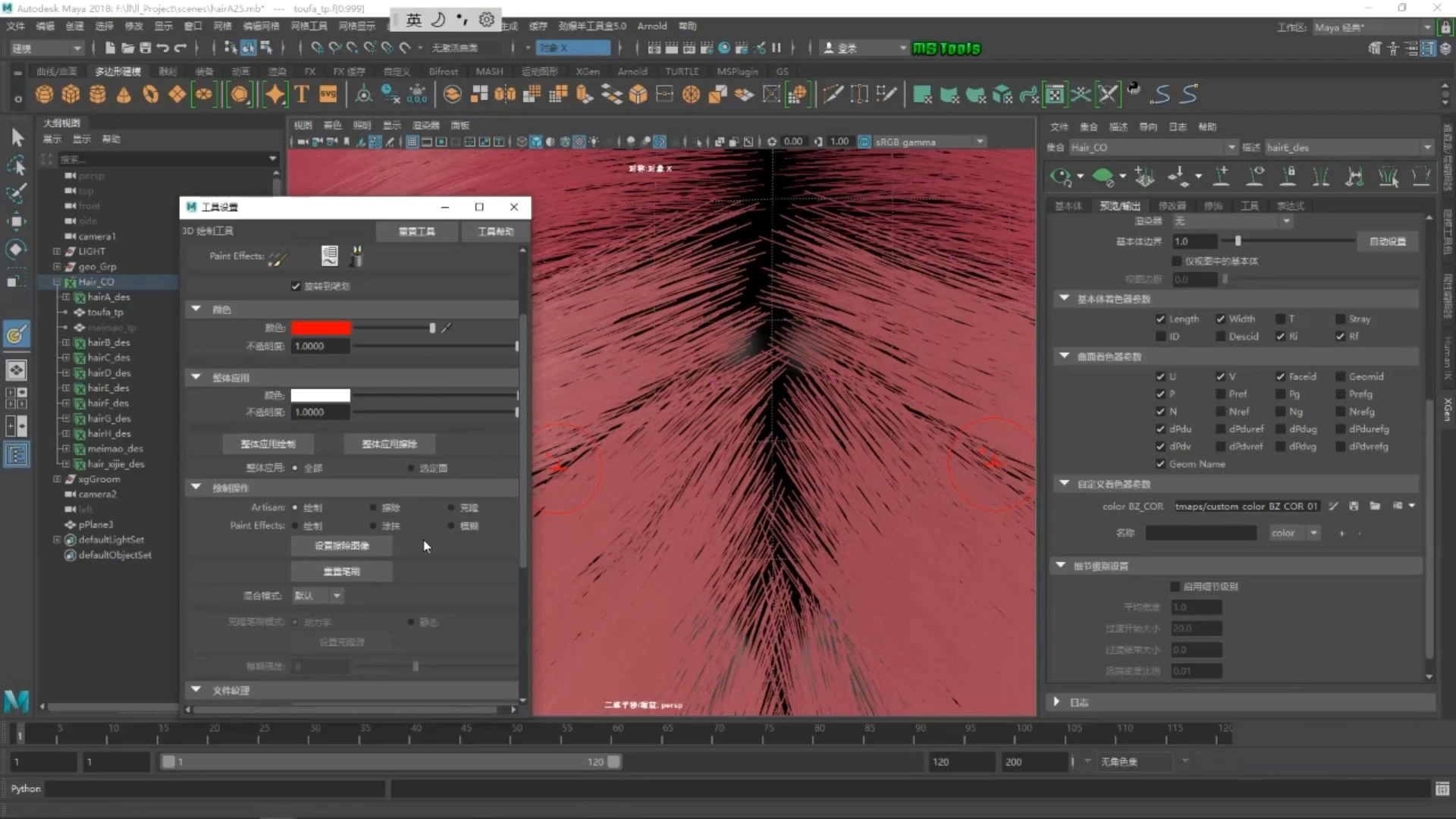
Task: Select the Paint Effects brush tool in toolbox
Action: pos(16,334)
